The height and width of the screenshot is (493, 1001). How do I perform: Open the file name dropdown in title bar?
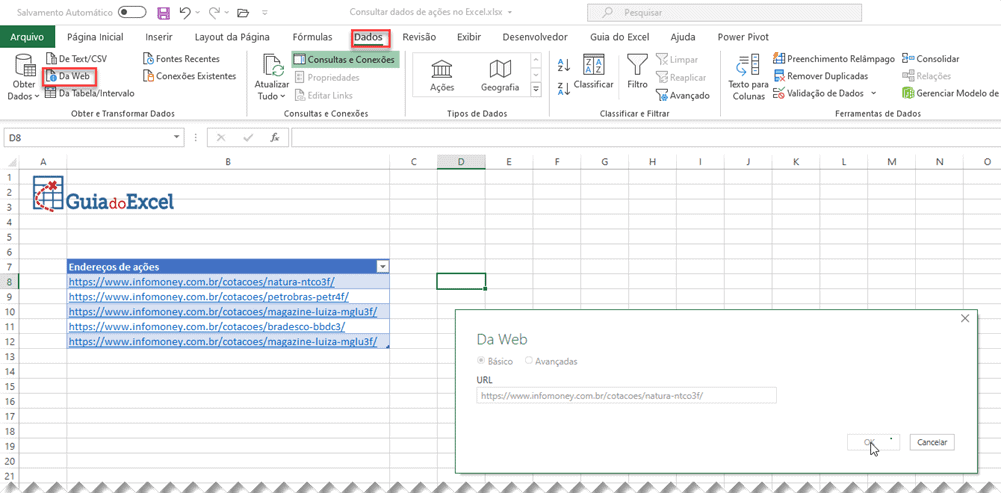(509, 12)
